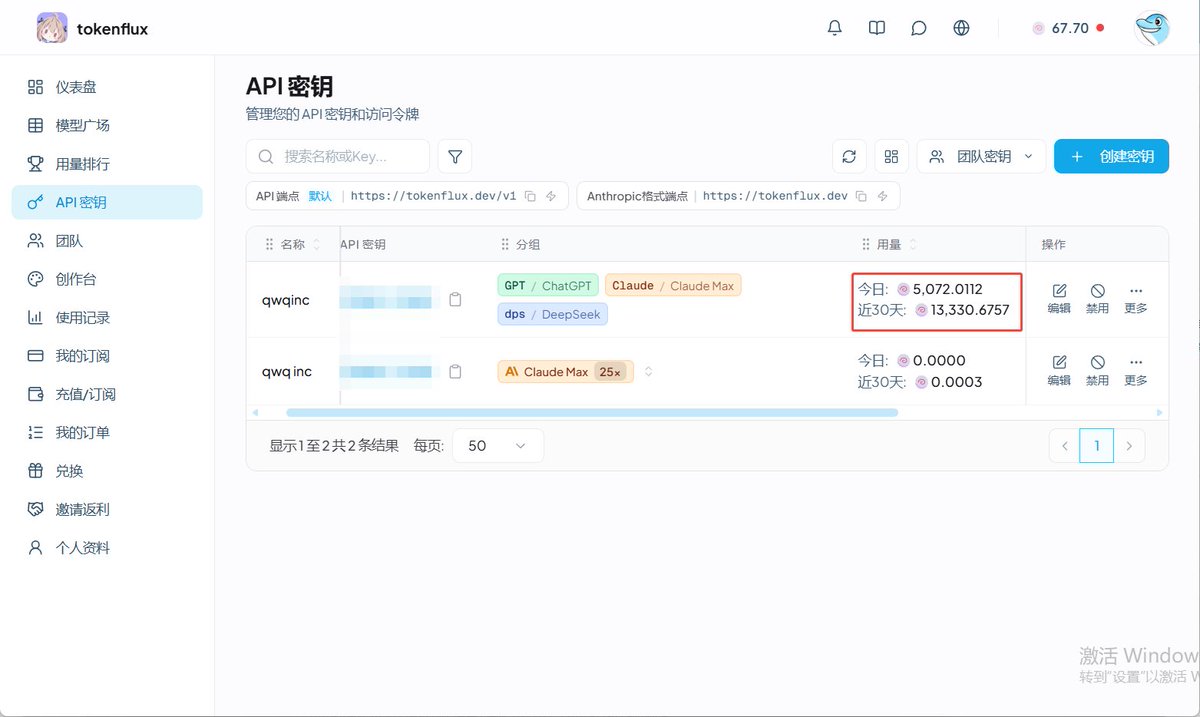The height and width of the screenshot is (717, 1200).
Task: Click the Claude / Claude Max tag
Action: (x=673, y=285)
